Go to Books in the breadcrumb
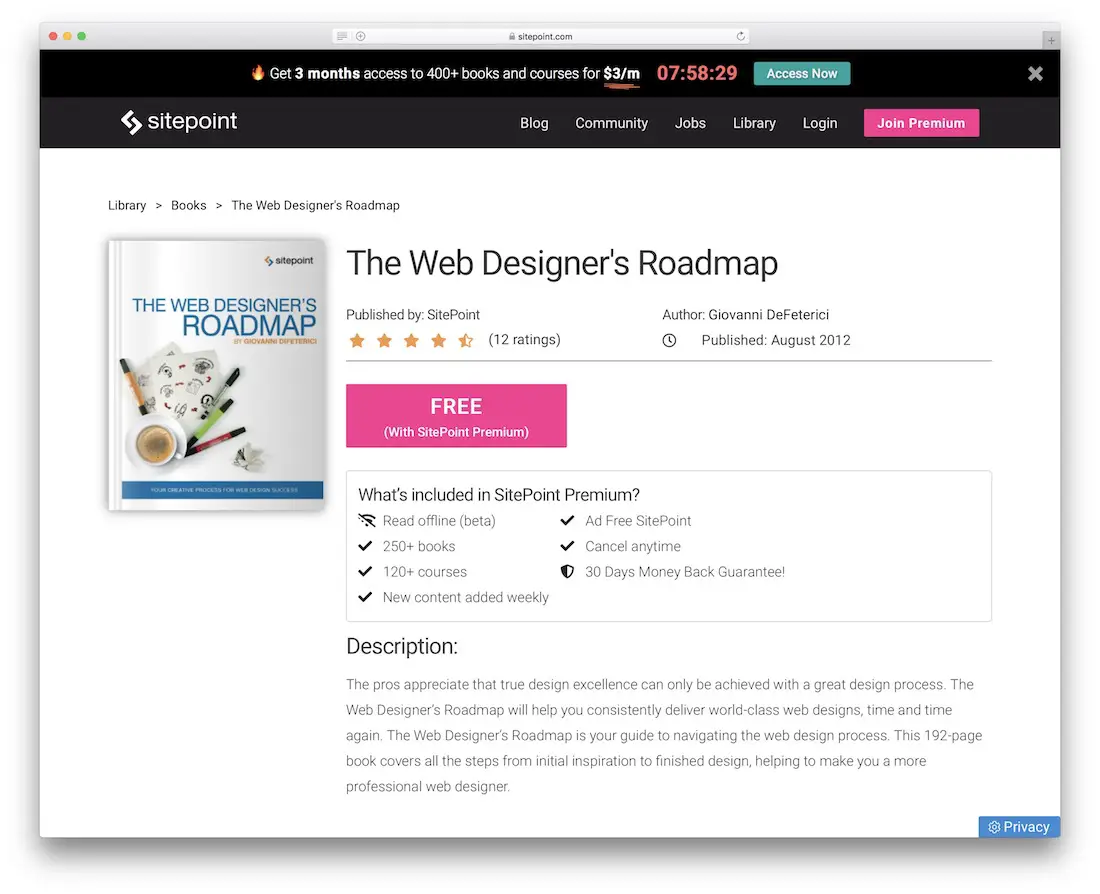This screenshot has height=894, width=1100. [189, 206]
